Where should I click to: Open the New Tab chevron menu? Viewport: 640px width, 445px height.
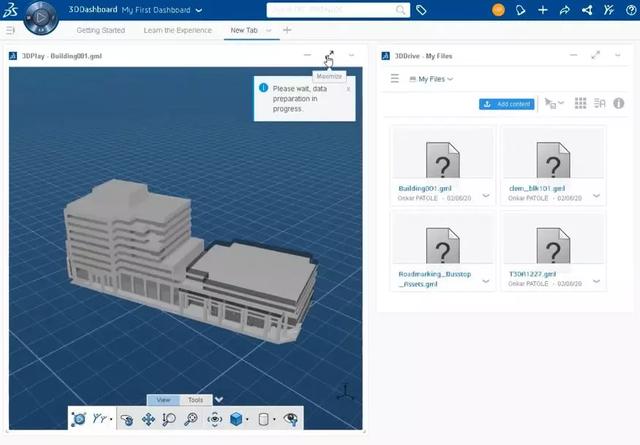[x=269, y=30]
